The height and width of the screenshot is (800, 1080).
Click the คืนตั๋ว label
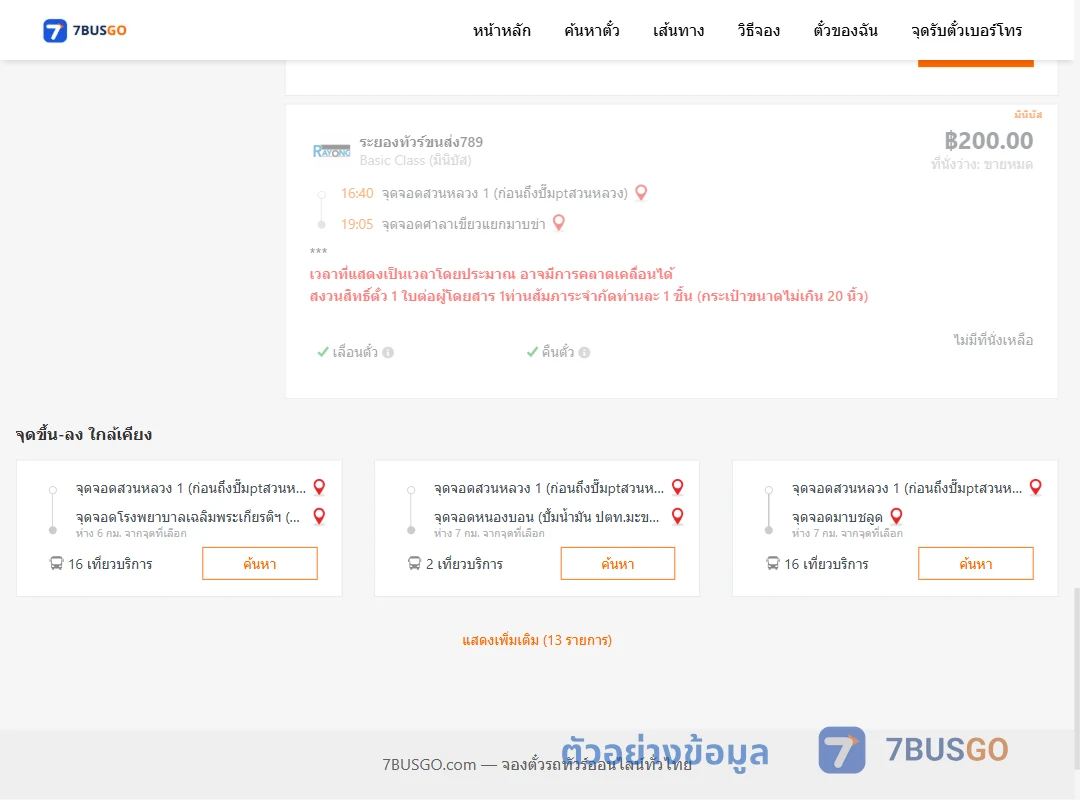click(557, 352)
